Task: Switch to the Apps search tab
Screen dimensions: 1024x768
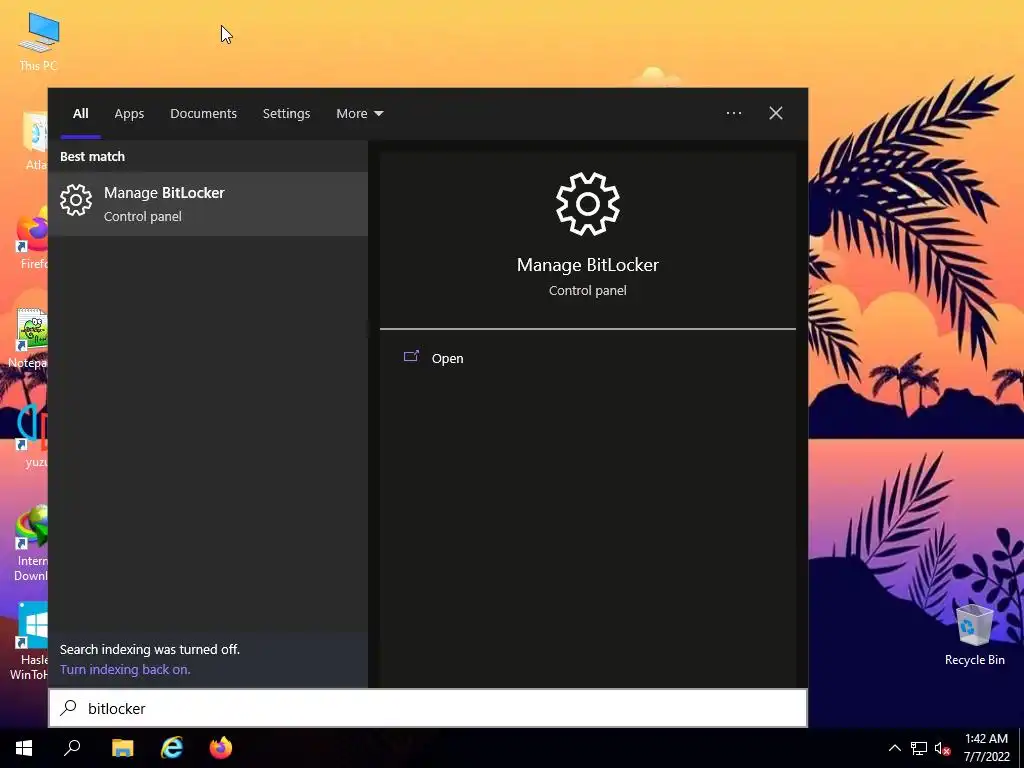Action: pyautogui.click(x=129, y=114)
